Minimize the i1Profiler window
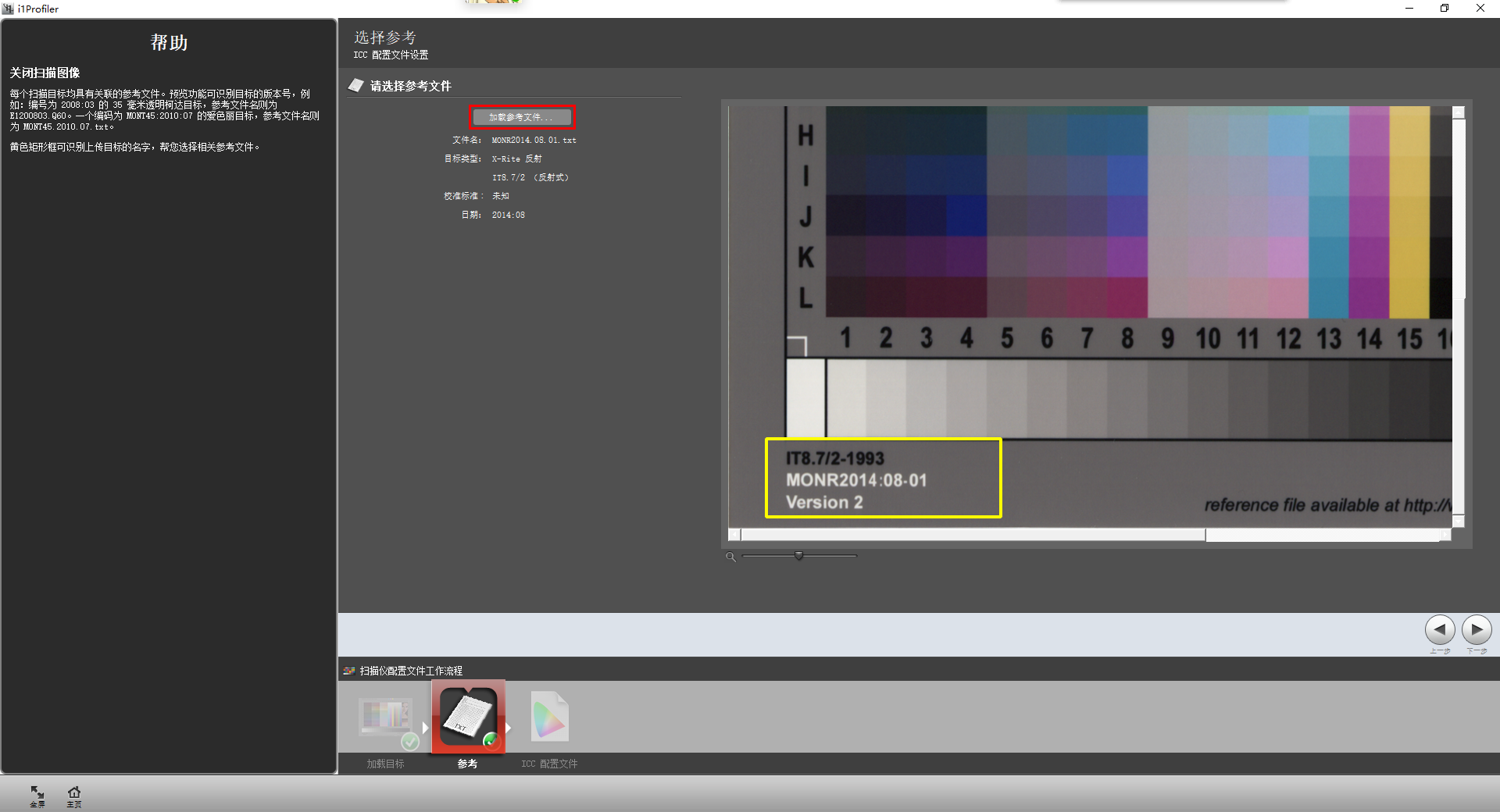Screen dimensions: 1500x812 [1409, 9]
